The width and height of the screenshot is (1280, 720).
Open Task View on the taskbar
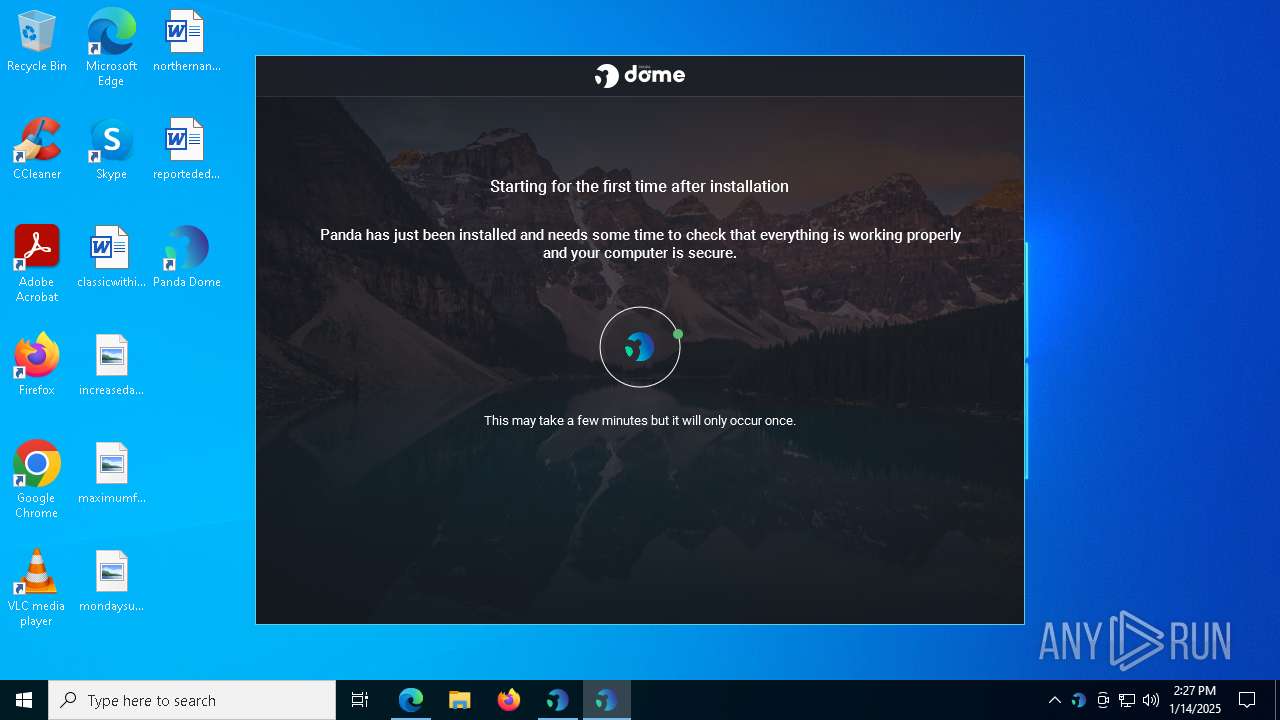360,700
